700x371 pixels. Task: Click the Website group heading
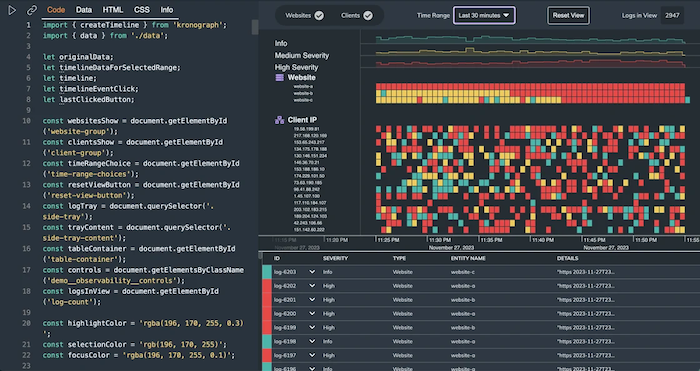point(301,78)
